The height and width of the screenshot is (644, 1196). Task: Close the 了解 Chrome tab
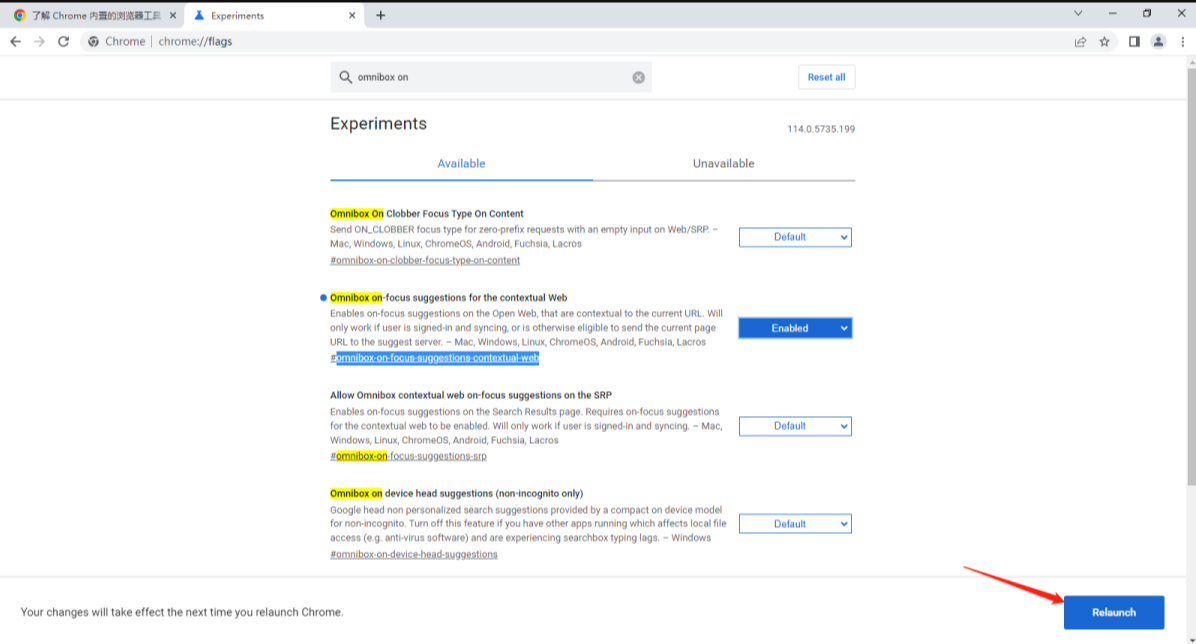[x=172, y=15]
